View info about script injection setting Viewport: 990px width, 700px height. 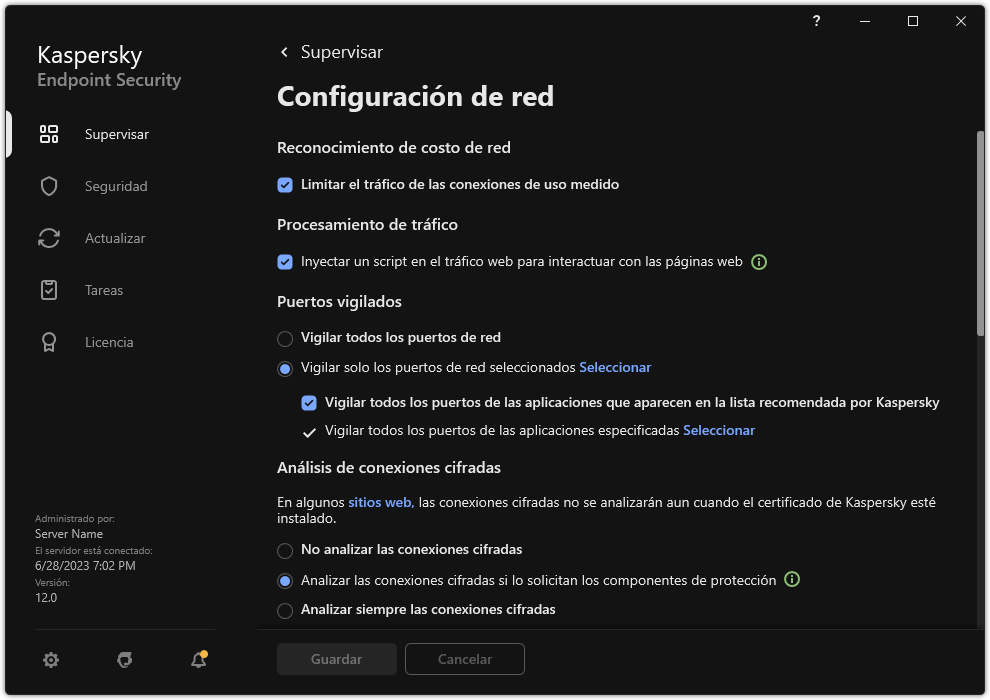[758, 261]
